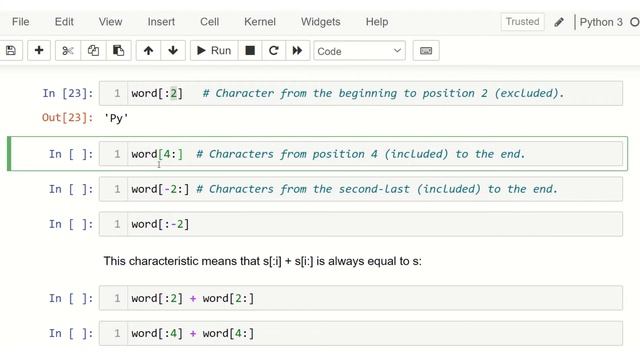Image resolution: width=640 pixels, height=360 pixels.
Task: Insert a cell below with the plus icon
Action: coord(39,51)
